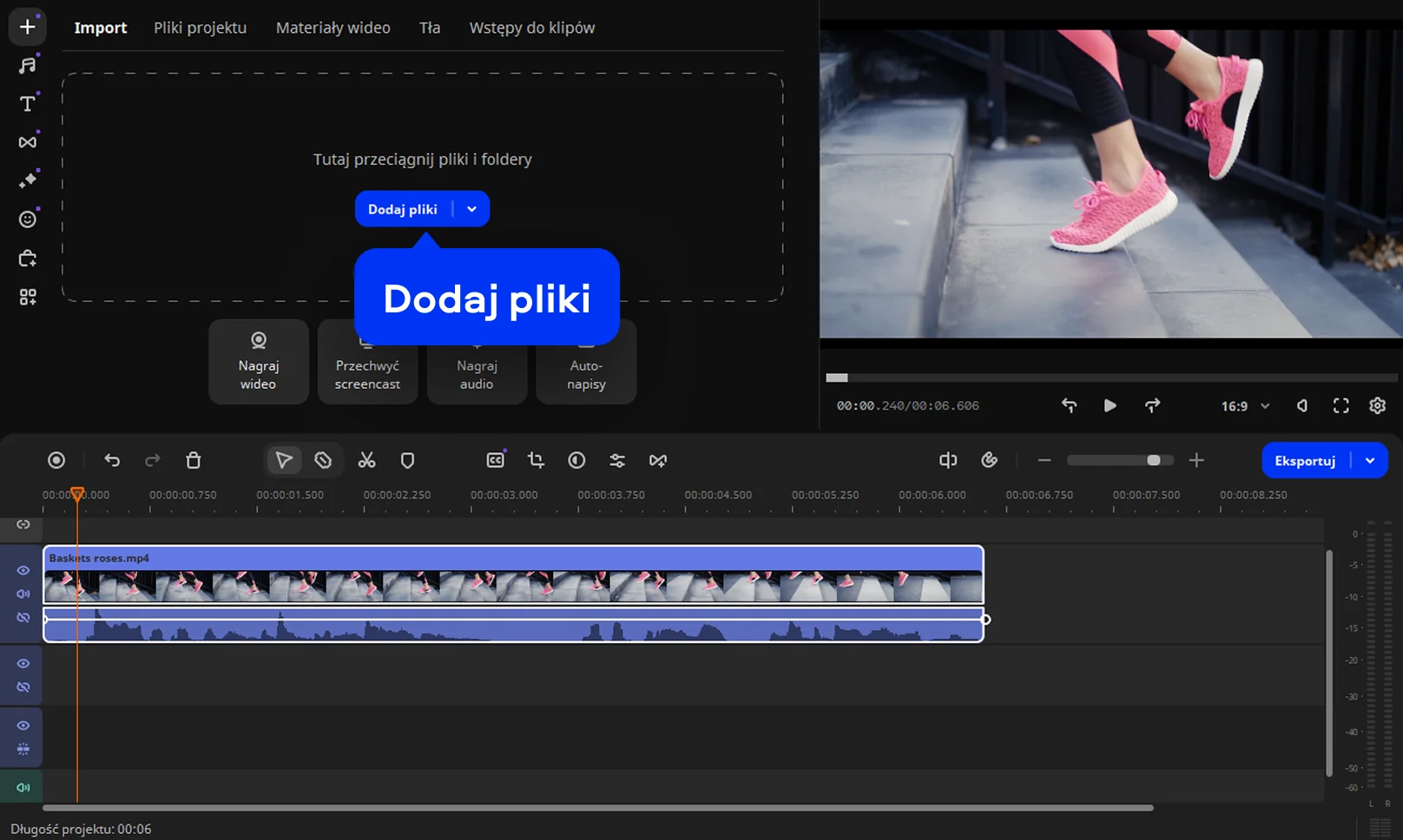
Task: Click the timeline zoom slider handle
Action: (x=1153, y=461)
